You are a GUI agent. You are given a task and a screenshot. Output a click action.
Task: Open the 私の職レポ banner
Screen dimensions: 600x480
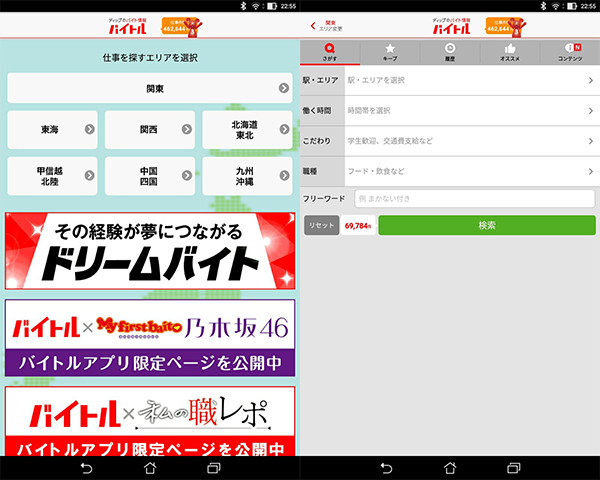point(150,421)
